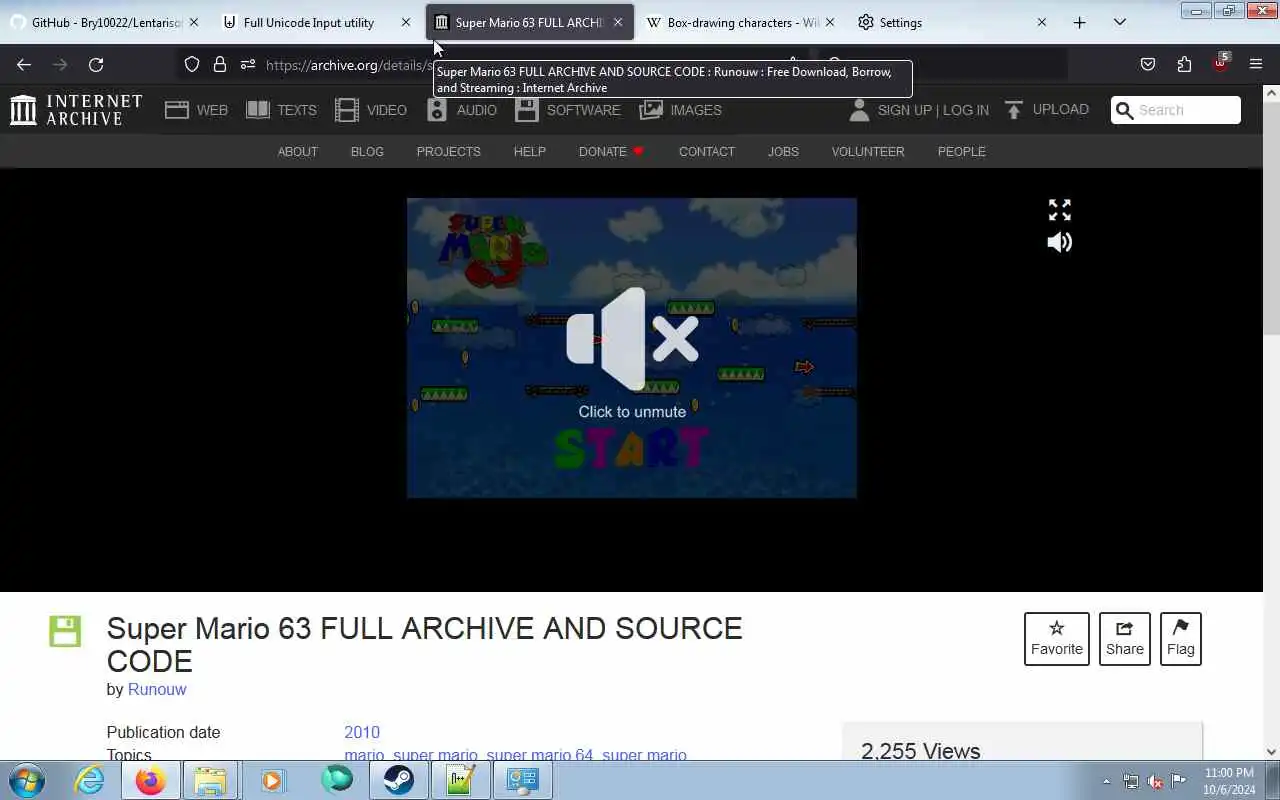Favorite this item with star button
This screenshot has height=800, width=1280.
[x=1056, y=638]
